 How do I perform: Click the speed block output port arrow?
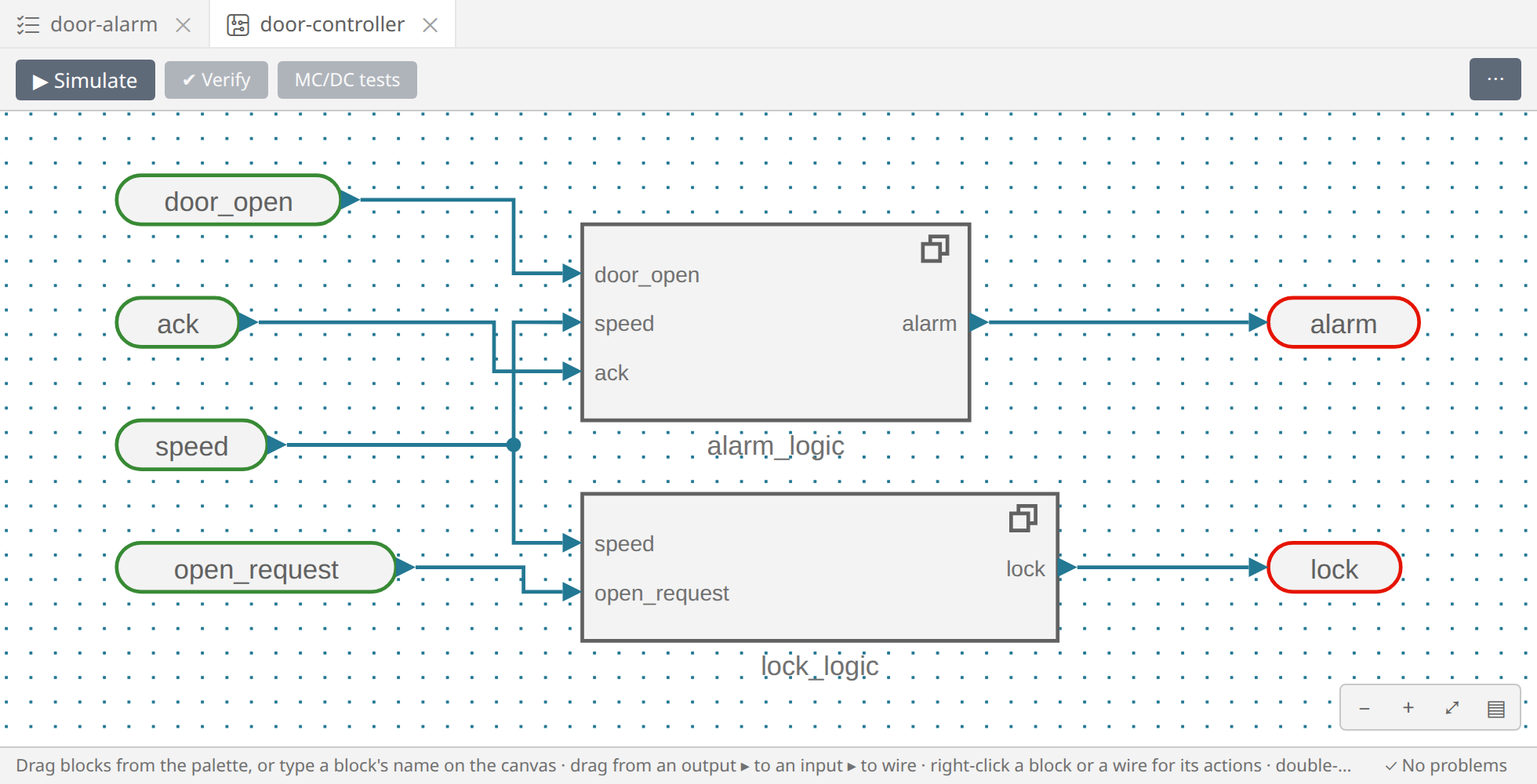(x=277, y=445)
